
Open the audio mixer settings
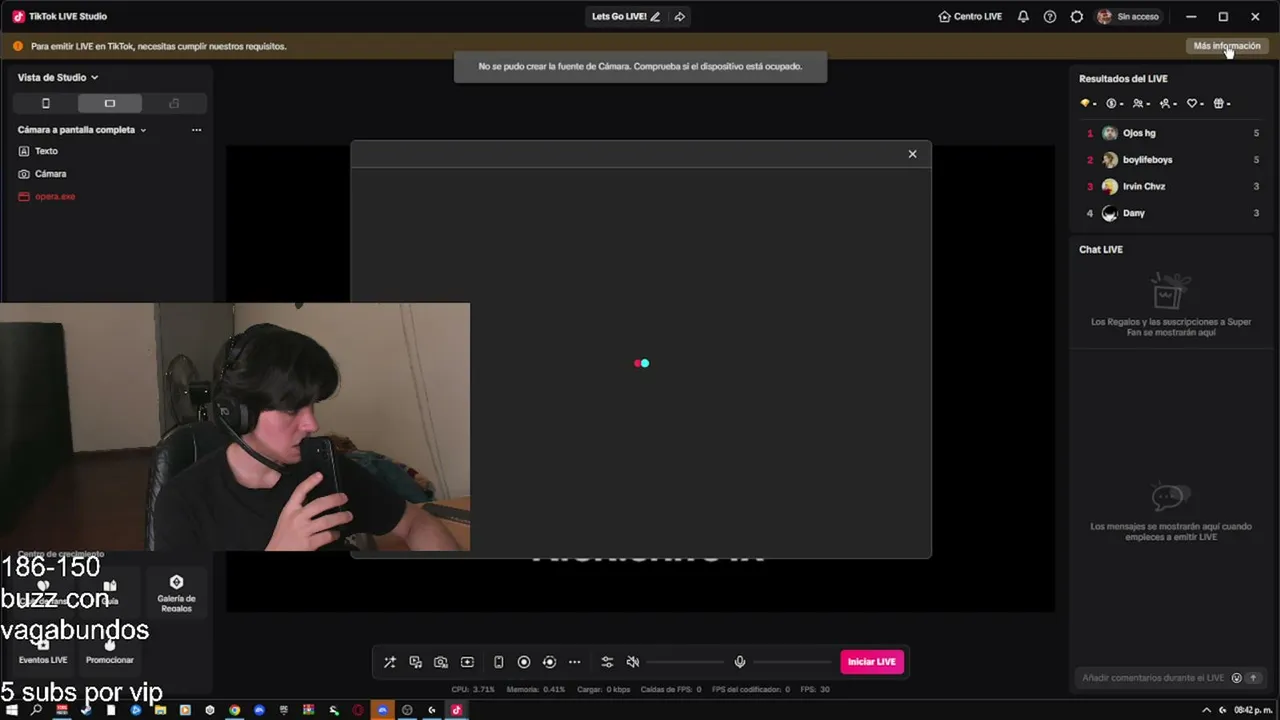point(607,662)
